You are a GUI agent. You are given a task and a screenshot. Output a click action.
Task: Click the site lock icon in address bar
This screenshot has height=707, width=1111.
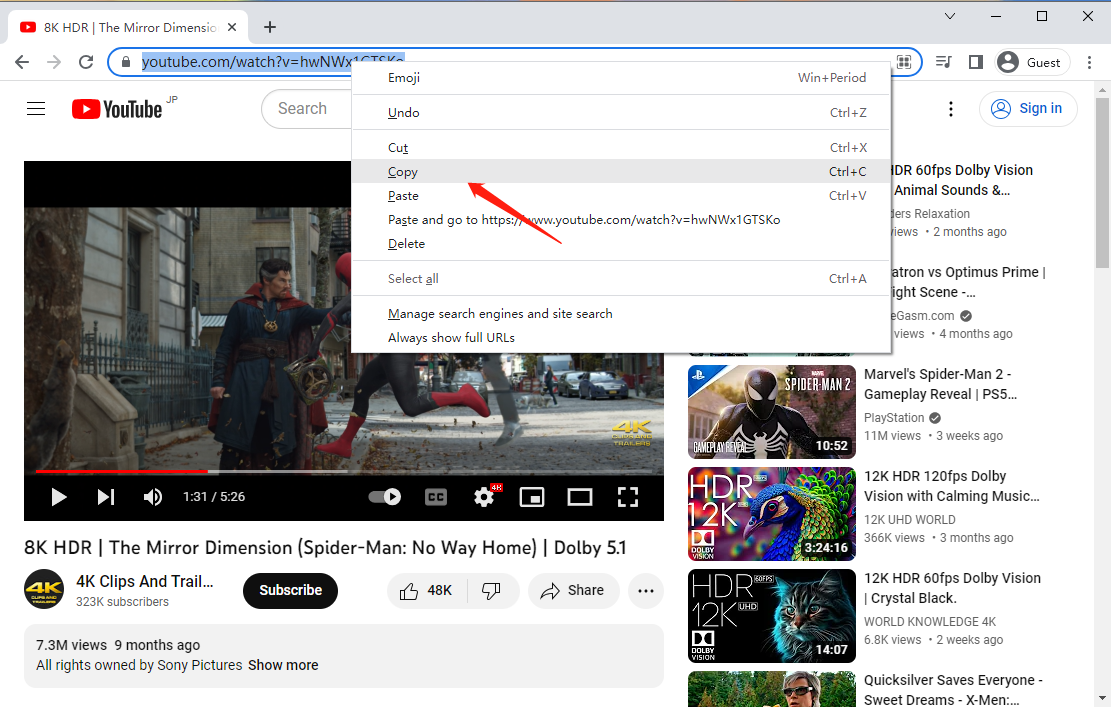click(x=126, y=62)
